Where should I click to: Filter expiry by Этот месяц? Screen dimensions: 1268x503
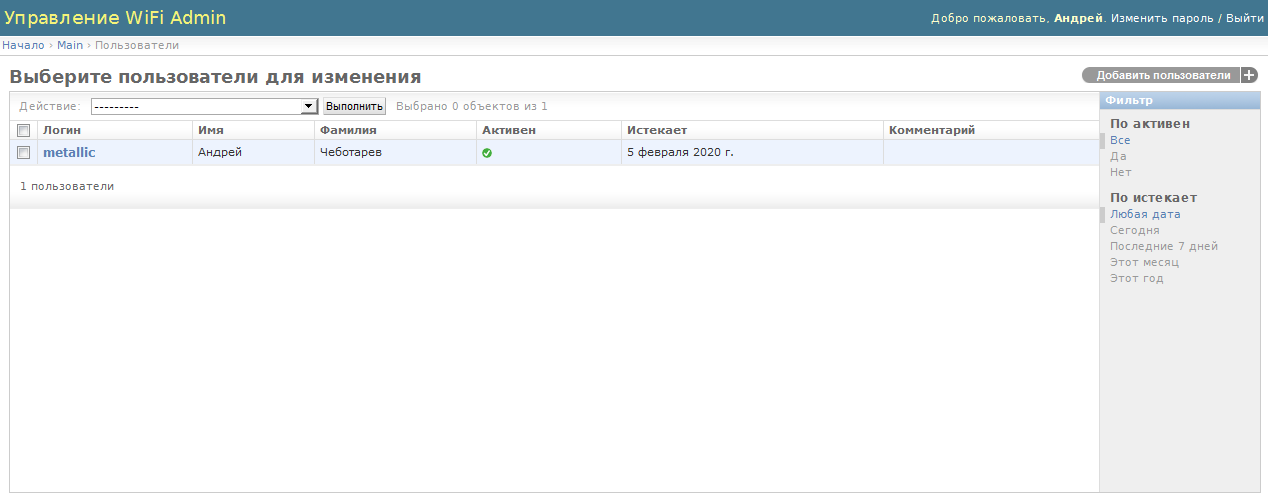pos(1144,262)
